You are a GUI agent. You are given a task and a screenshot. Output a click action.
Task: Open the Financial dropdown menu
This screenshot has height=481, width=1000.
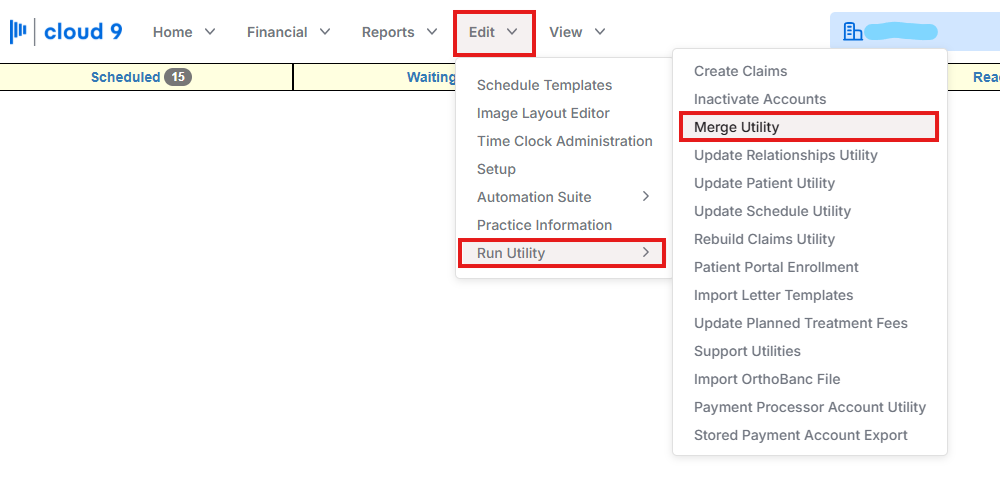(x=289, y=32)
